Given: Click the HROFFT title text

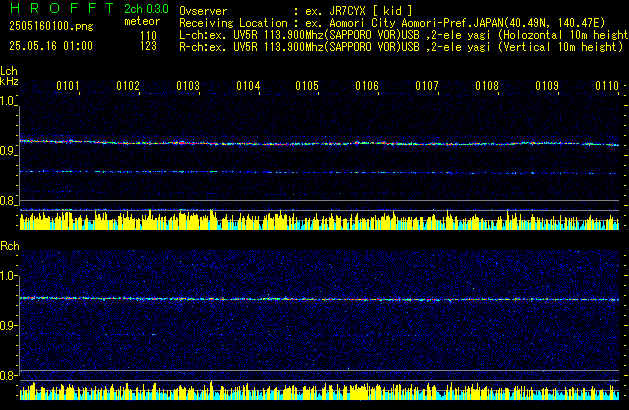Looking at the screenshot, I should pos(62,8).
